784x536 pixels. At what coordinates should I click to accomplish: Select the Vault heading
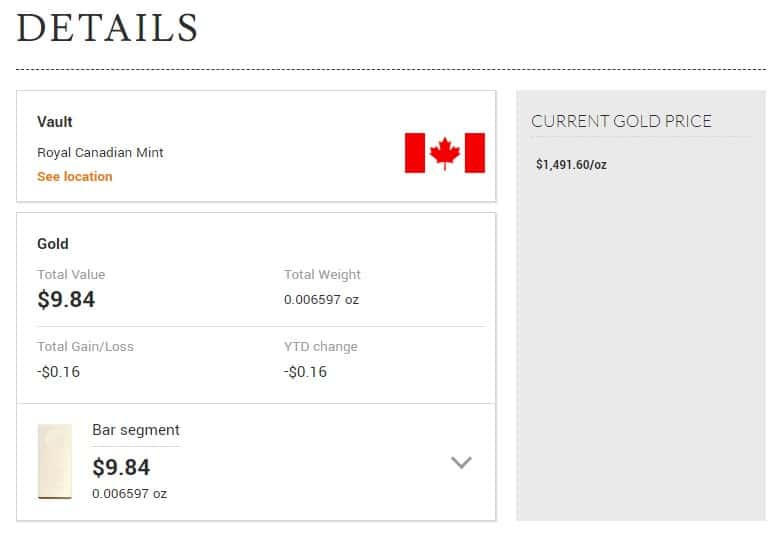tap(54, 122)
